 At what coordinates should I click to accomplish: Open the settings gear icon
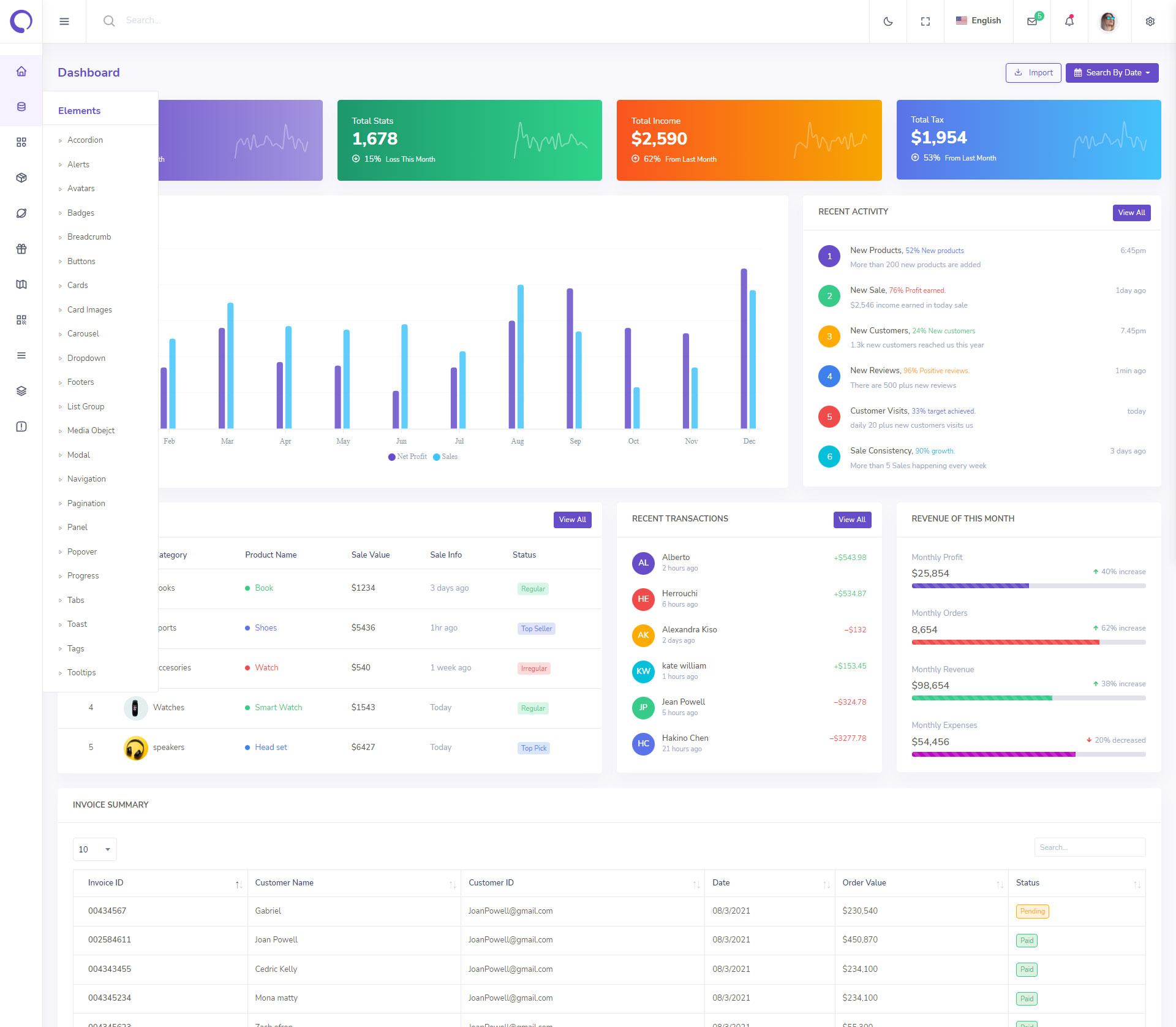(1150, 21)
